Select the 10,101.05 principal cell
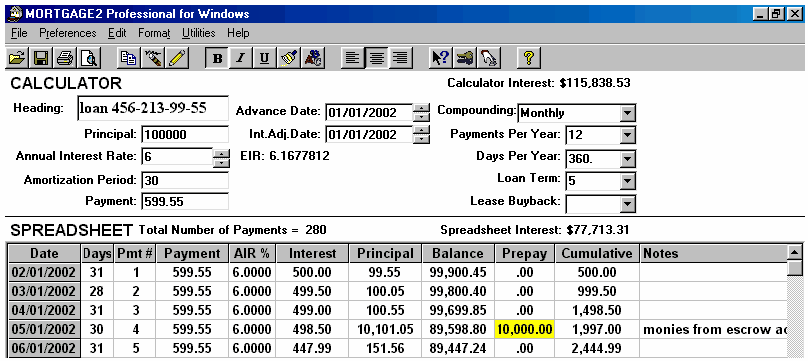 (x=385, y=330)
